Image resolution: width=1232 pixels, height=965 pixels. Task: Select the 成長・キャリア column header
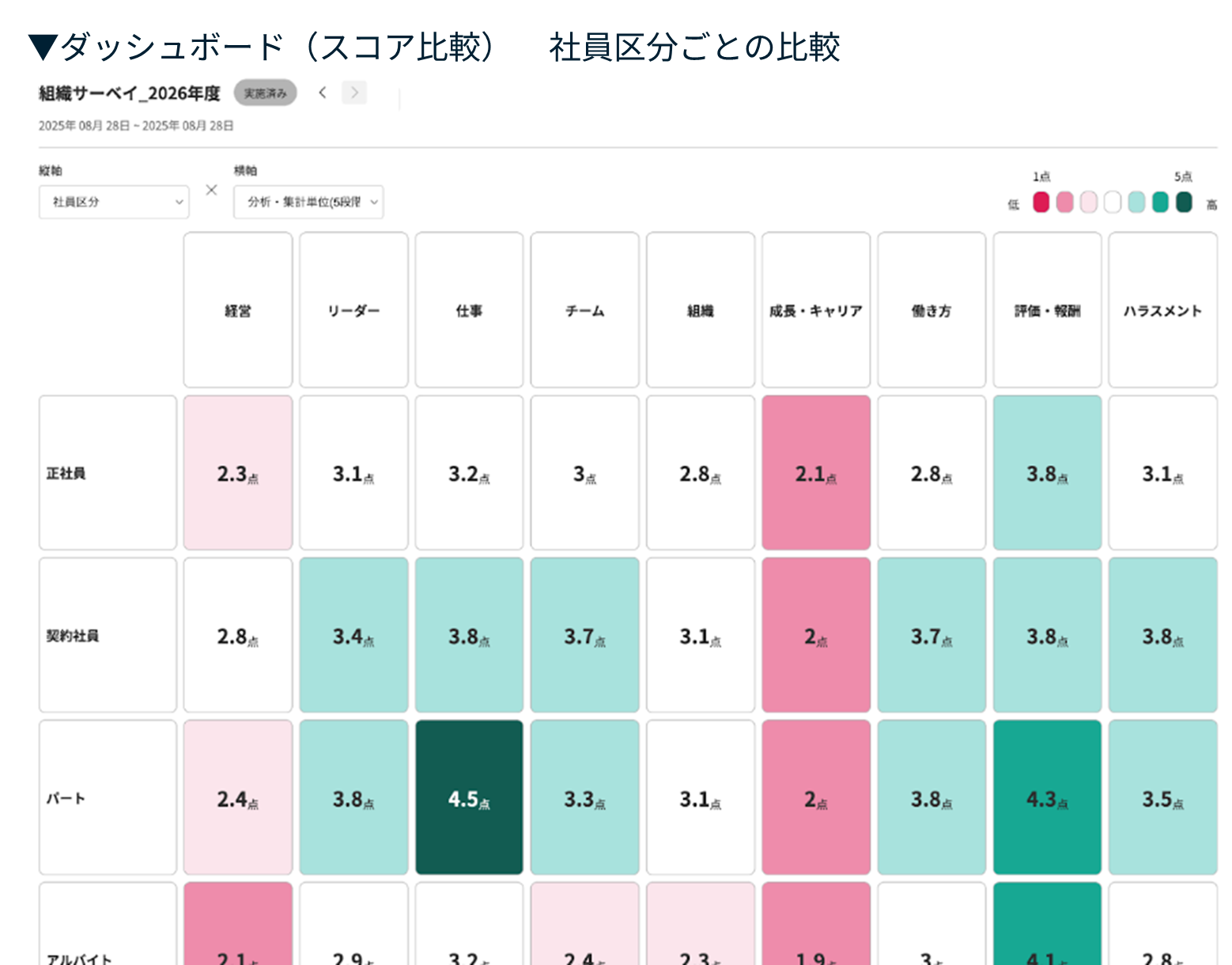(x=816, y=310)
